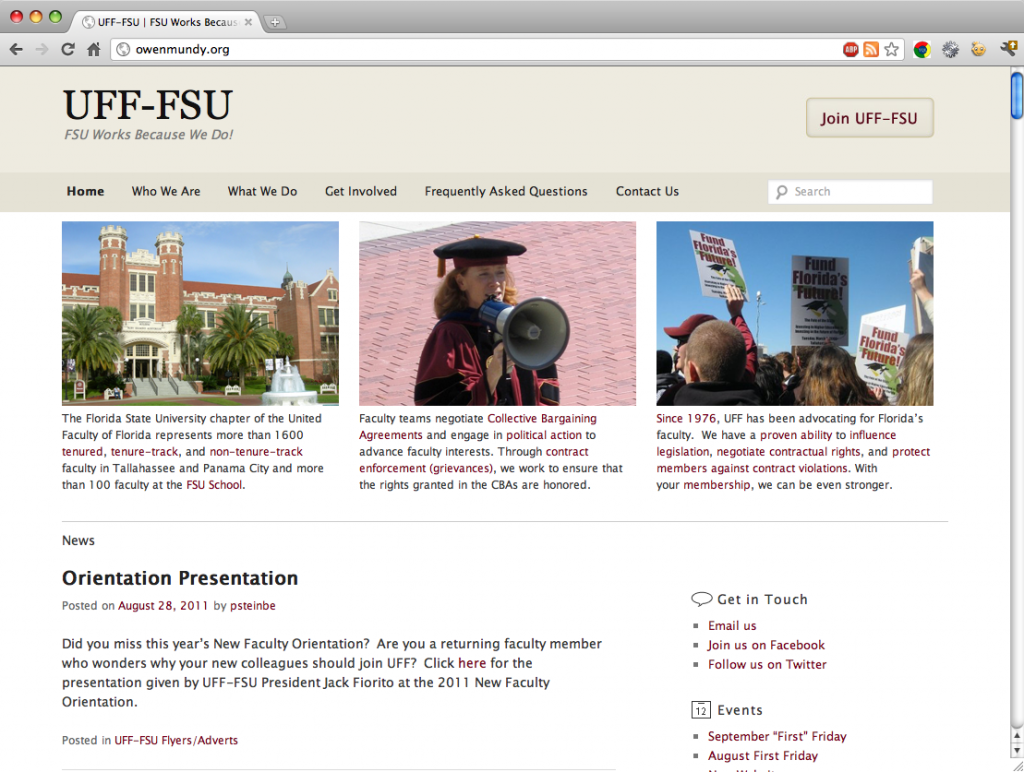Viewport: 1024px width, 772px height.
Task: Click into the Search input field
Action: pos(850,192)
